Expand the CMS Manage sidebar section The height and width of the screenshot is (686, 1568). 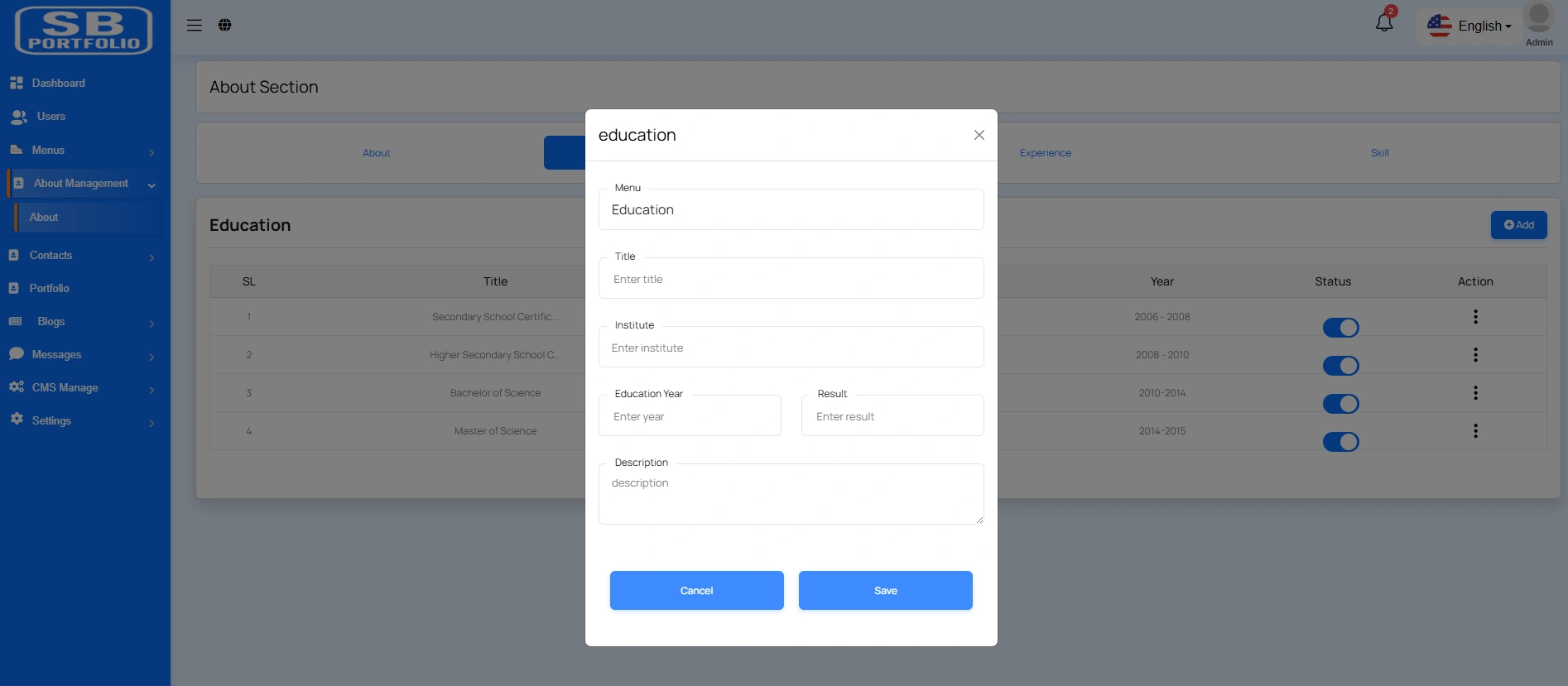81,387
